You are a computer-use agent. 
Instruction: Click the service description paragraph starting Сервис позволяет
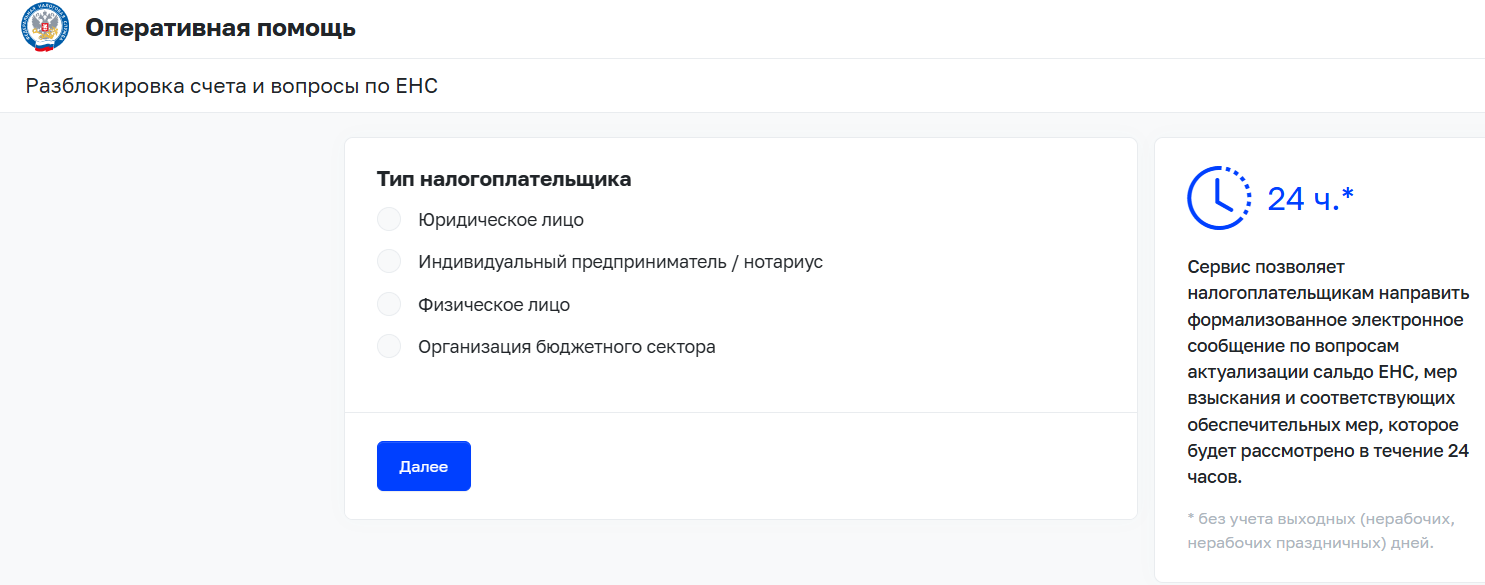[x=1327, y=372]
